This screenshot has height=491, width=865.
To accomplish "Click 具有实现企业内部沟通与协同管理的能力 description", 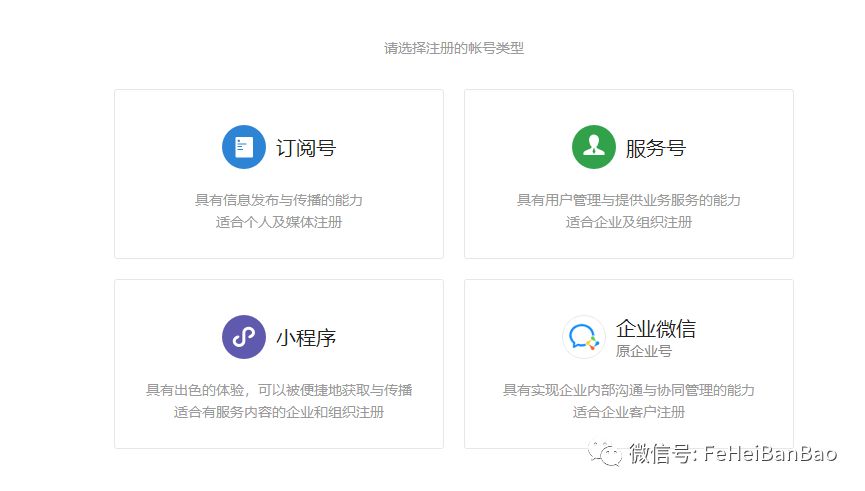I will pos(628,390).
